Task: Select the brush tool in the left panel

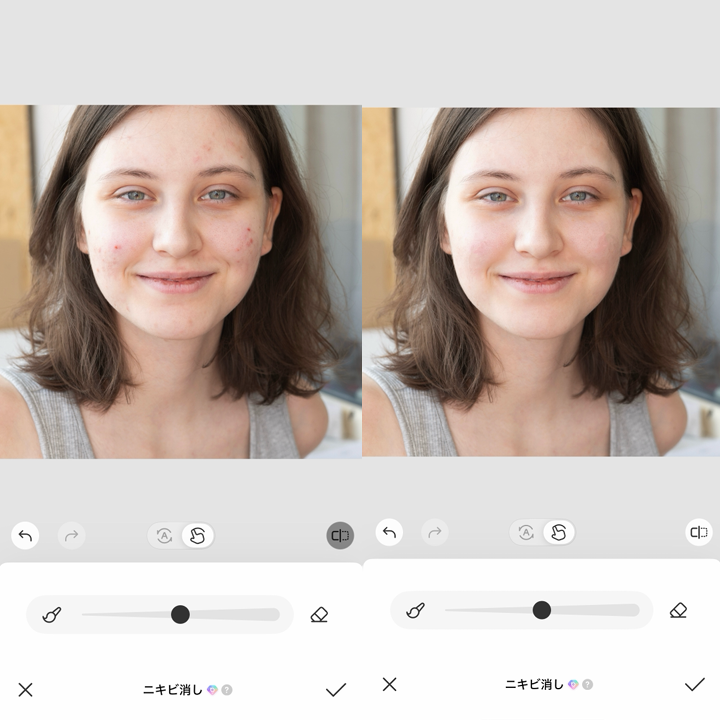Action: (53, 615)
